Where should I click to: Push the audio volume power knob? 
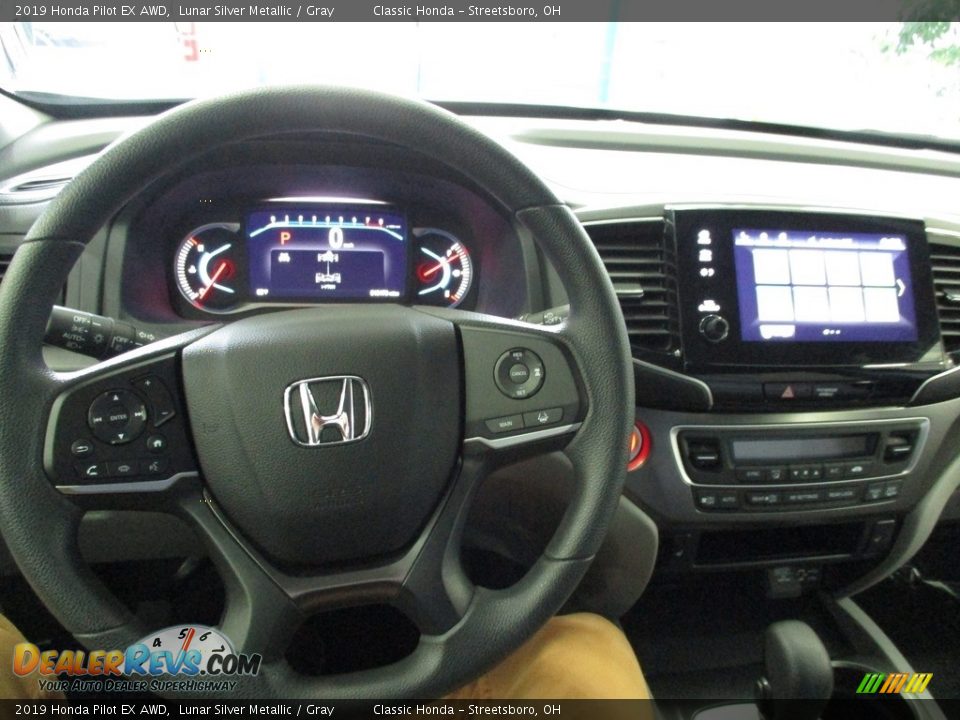point(714,328)
